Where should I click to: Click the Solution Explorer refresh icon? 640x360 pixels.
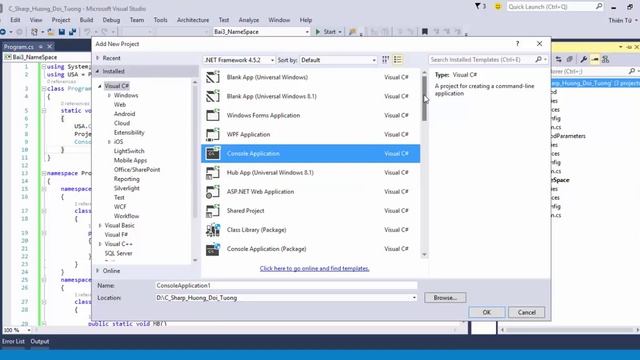558,60
